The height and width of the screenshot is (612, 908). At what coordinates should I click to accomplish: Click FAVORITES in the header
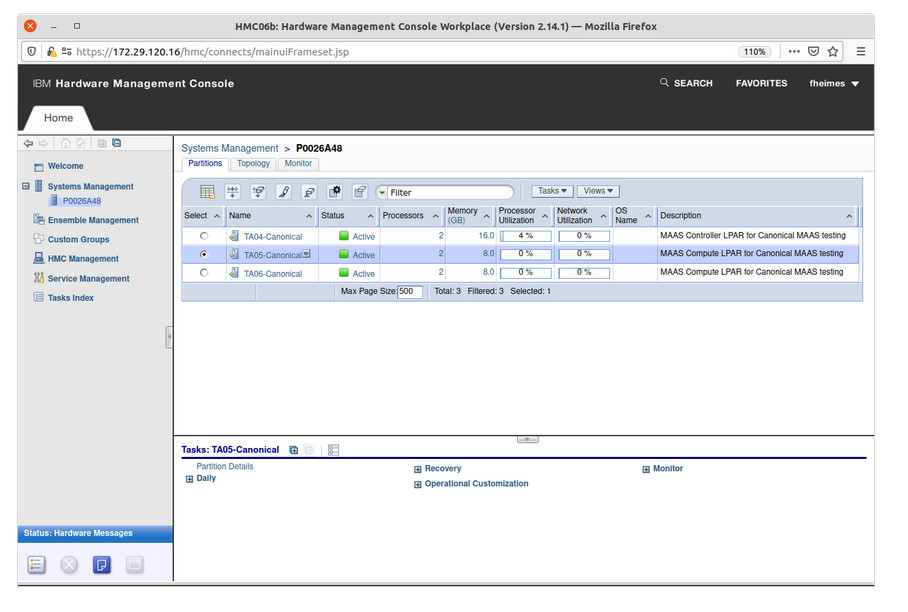pos(761,84)
